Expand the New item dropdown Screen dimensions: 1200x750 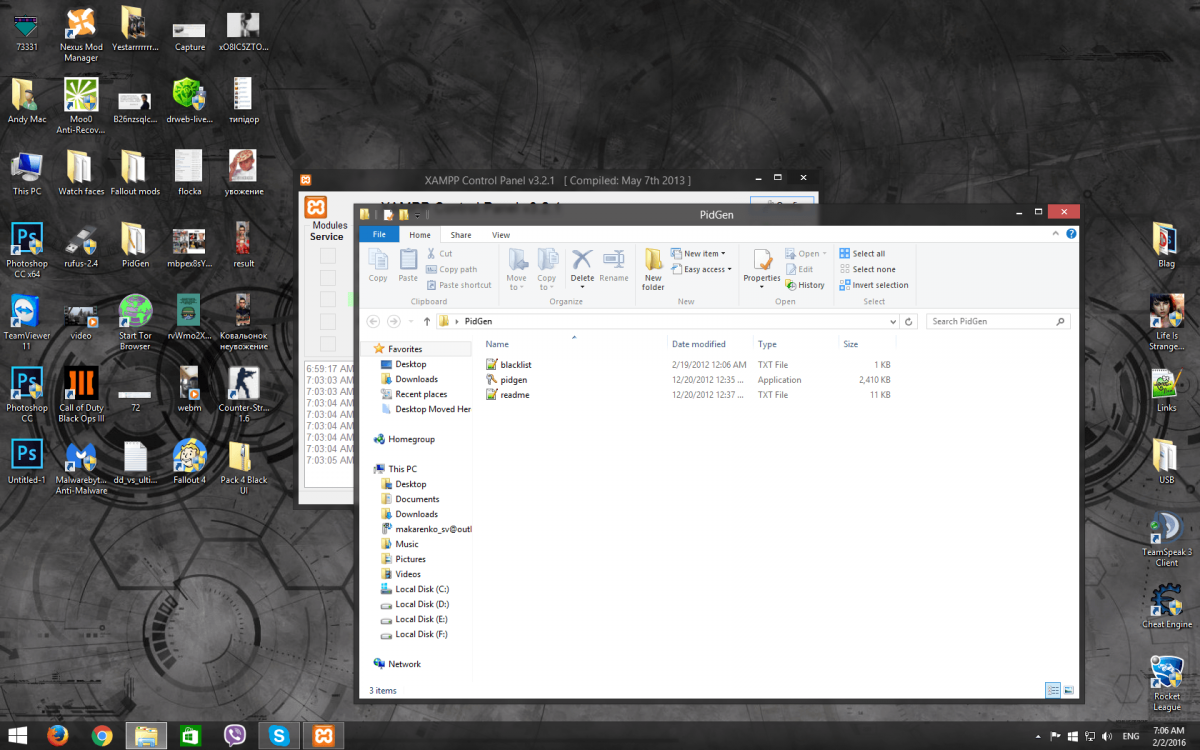pyautogui.click(x=704, y=254)
